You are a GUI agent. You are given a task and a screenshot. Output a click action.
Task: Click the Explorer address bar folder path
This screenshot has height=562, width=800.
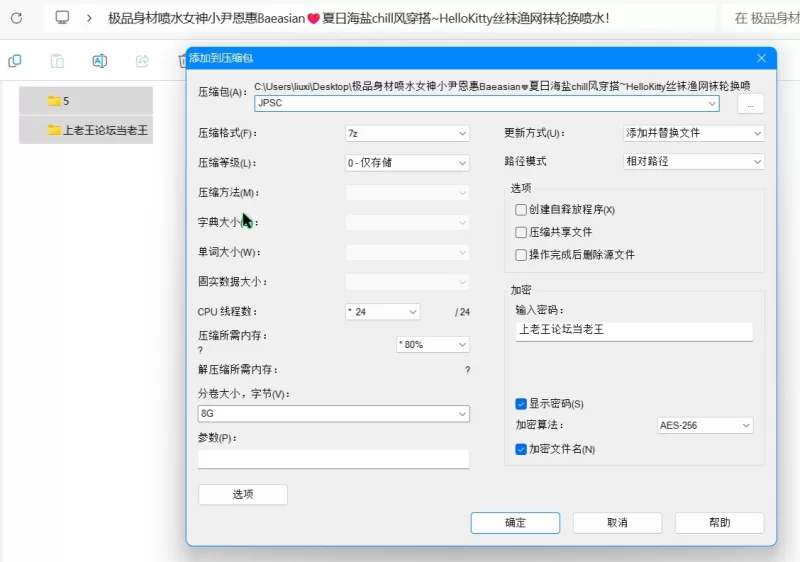359,18
